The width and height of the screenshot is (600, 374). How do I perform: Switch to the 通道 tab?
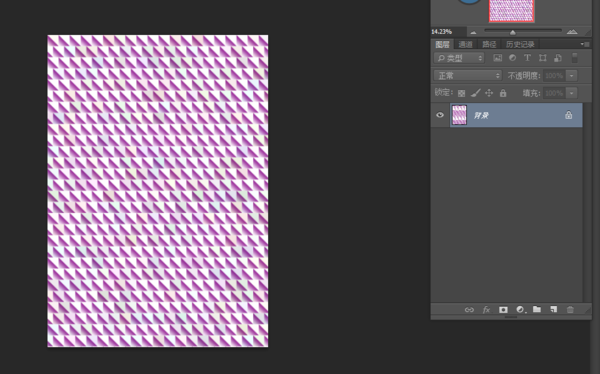465,44
